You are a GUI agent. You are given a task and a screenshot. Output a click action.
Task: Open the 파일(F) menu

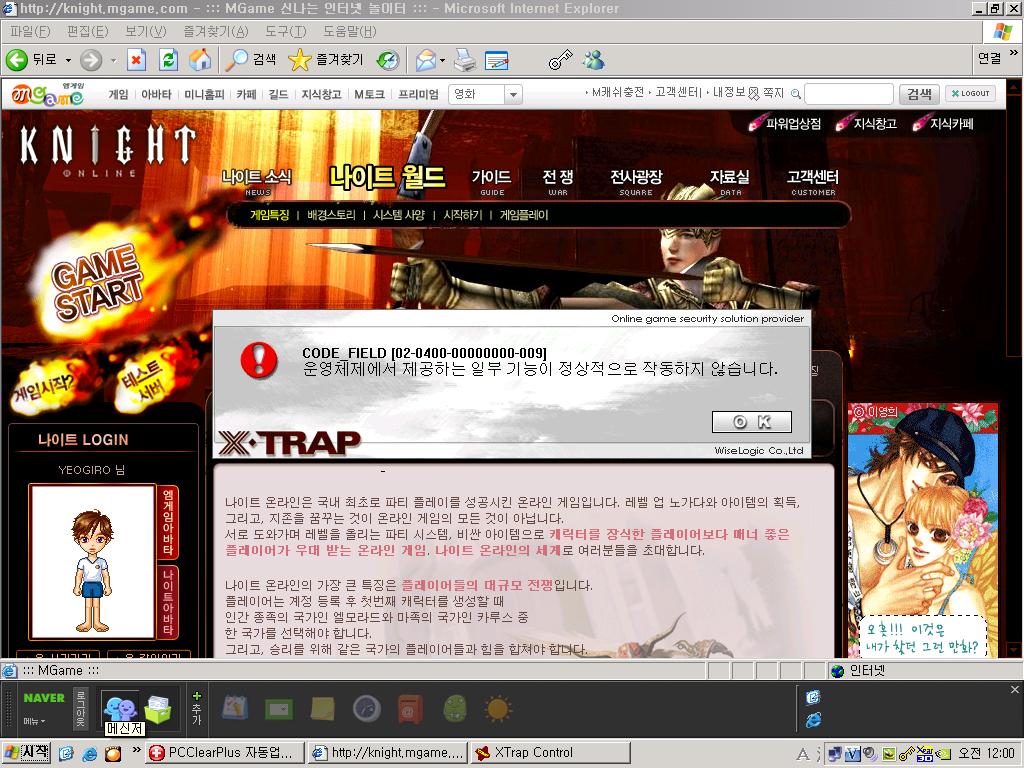tap(30, 31)
